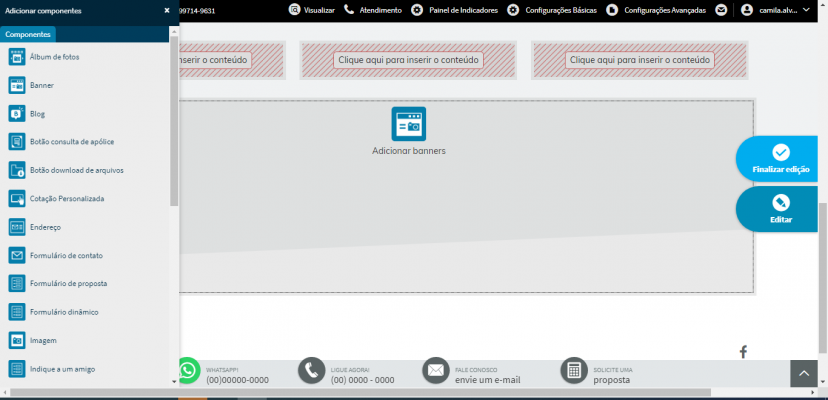Pick the Blog component icon

pos(17,114)
